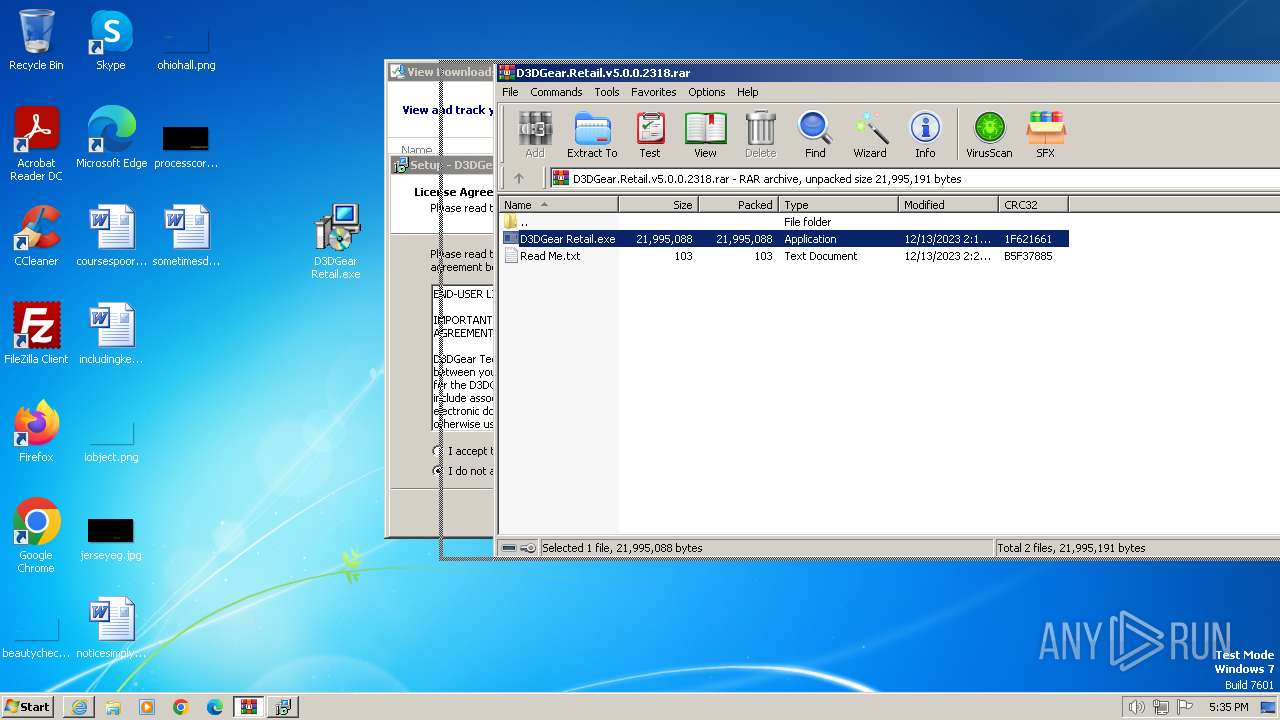Select jerseyeg.jpg desktop file
Screen dimensions: 1280x720
point(110,539)
